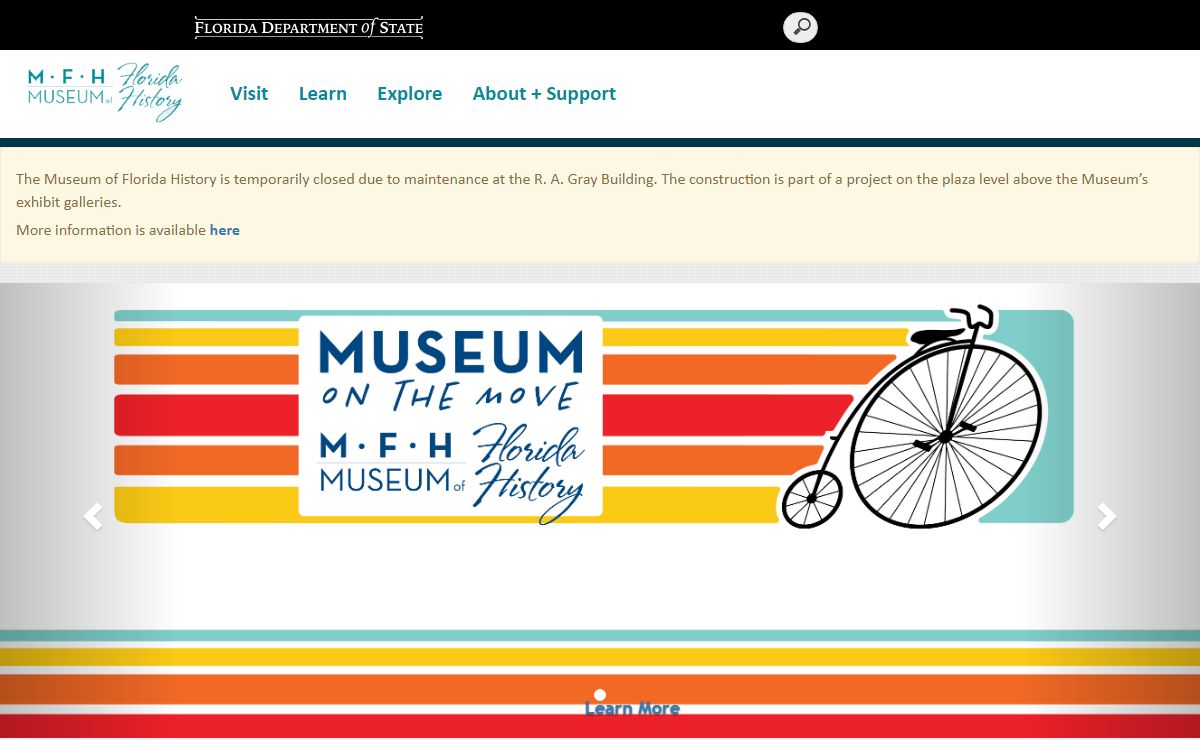Screen dimensions: 1200x740
Task: Click the magnifying glass search icon
Action: pos(800,27)
